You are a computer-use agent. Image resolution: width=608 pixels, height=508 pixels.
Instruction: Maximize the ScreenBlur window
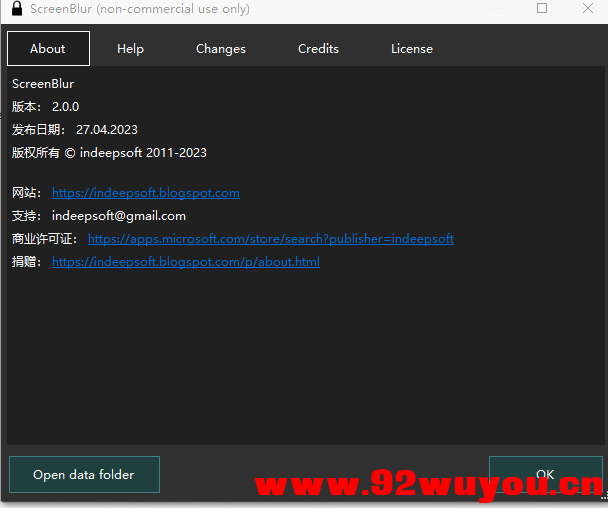(542, 8)
